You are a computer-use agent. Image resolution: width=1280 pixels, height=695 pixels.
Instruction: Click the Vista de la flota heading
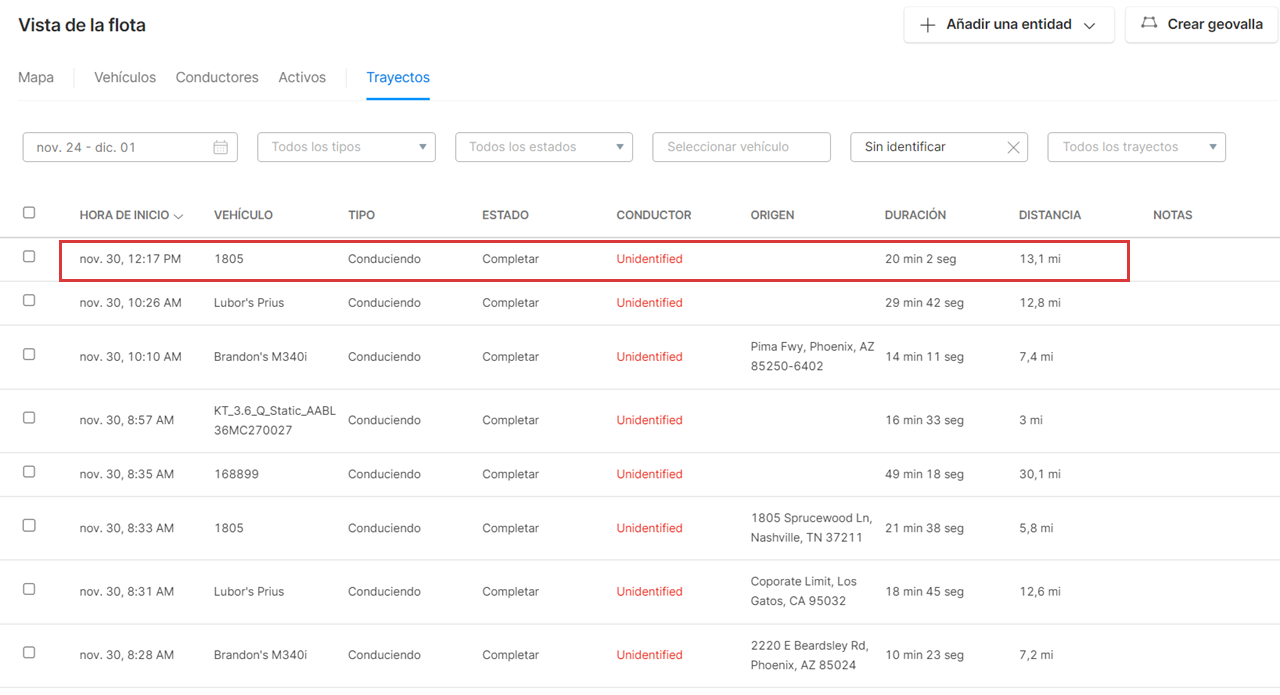(x=82, y=25)
